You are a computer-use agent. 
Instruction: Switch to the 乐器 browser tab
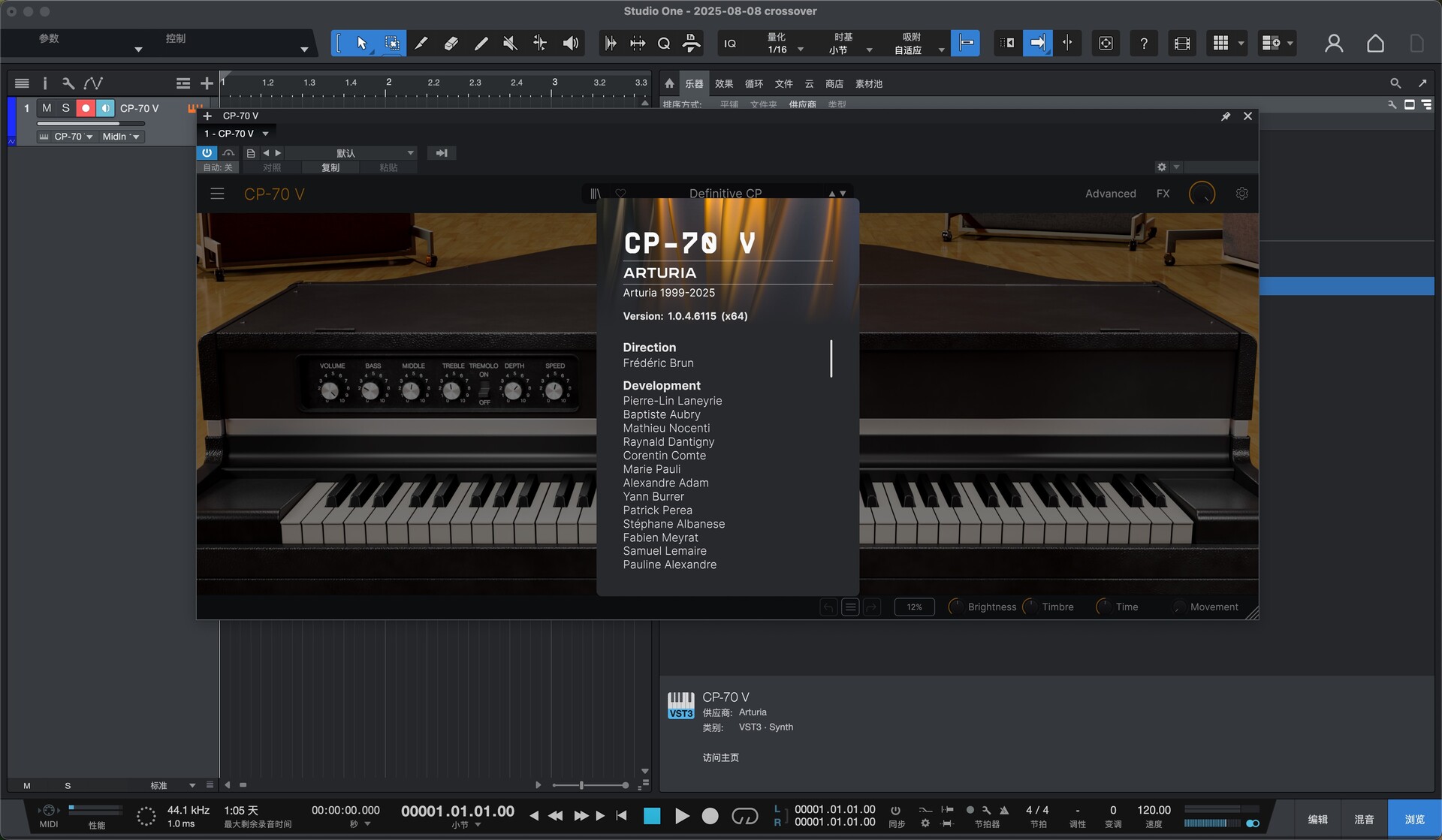[x=694, y=84]
